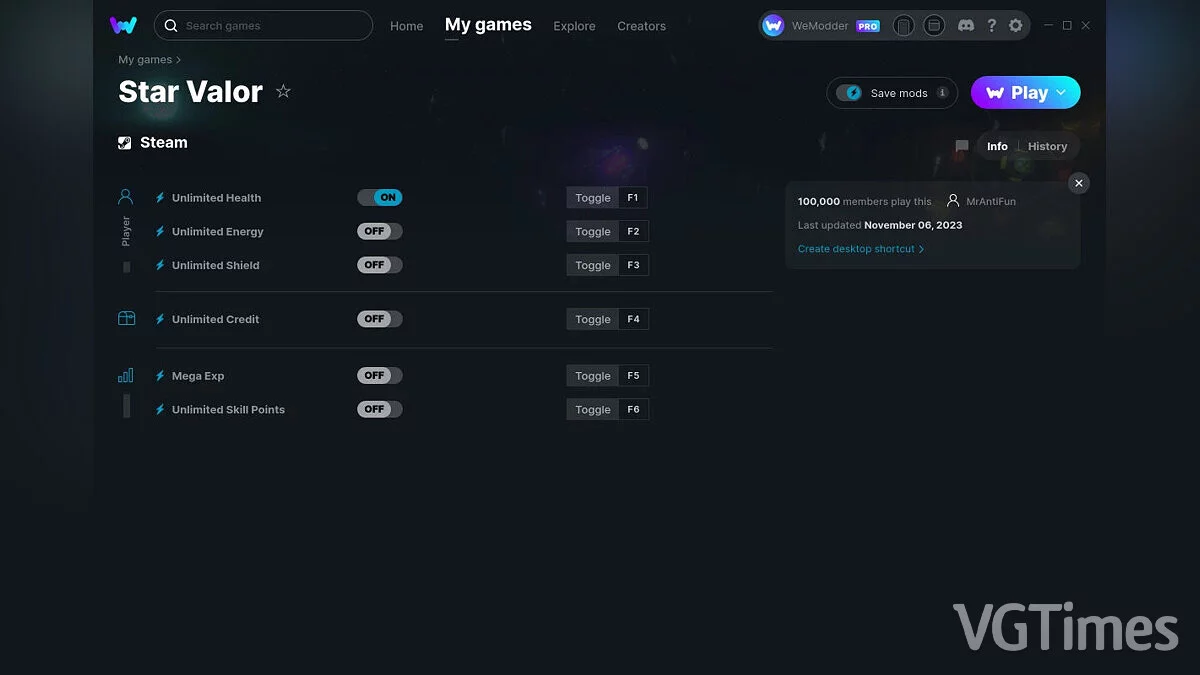Turn off Unlimited Health toggle
This screenshot has width=1200, height=675.
380,198
